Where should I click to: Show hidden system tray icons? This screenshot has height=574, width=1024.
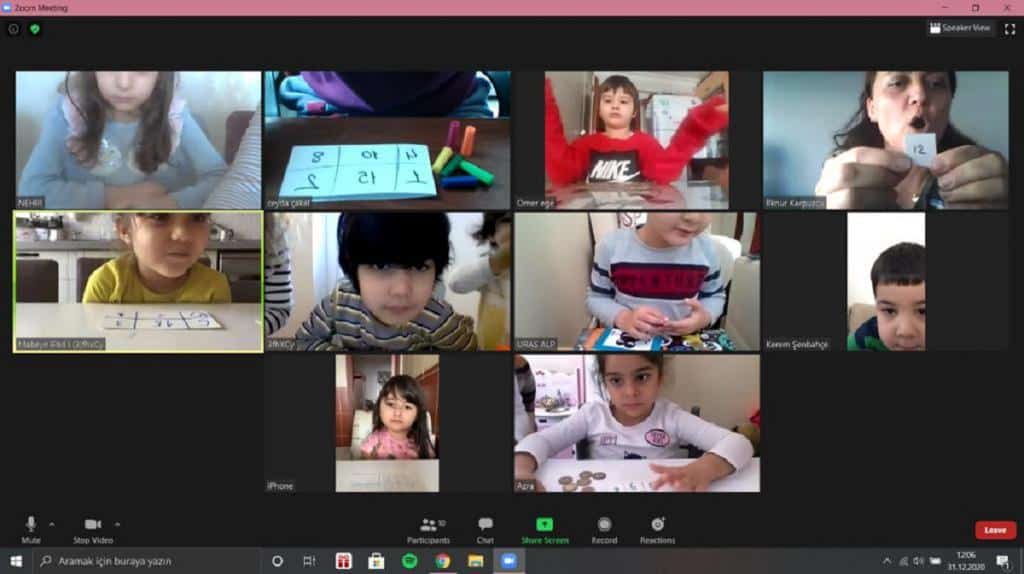(x=886, y=561)
